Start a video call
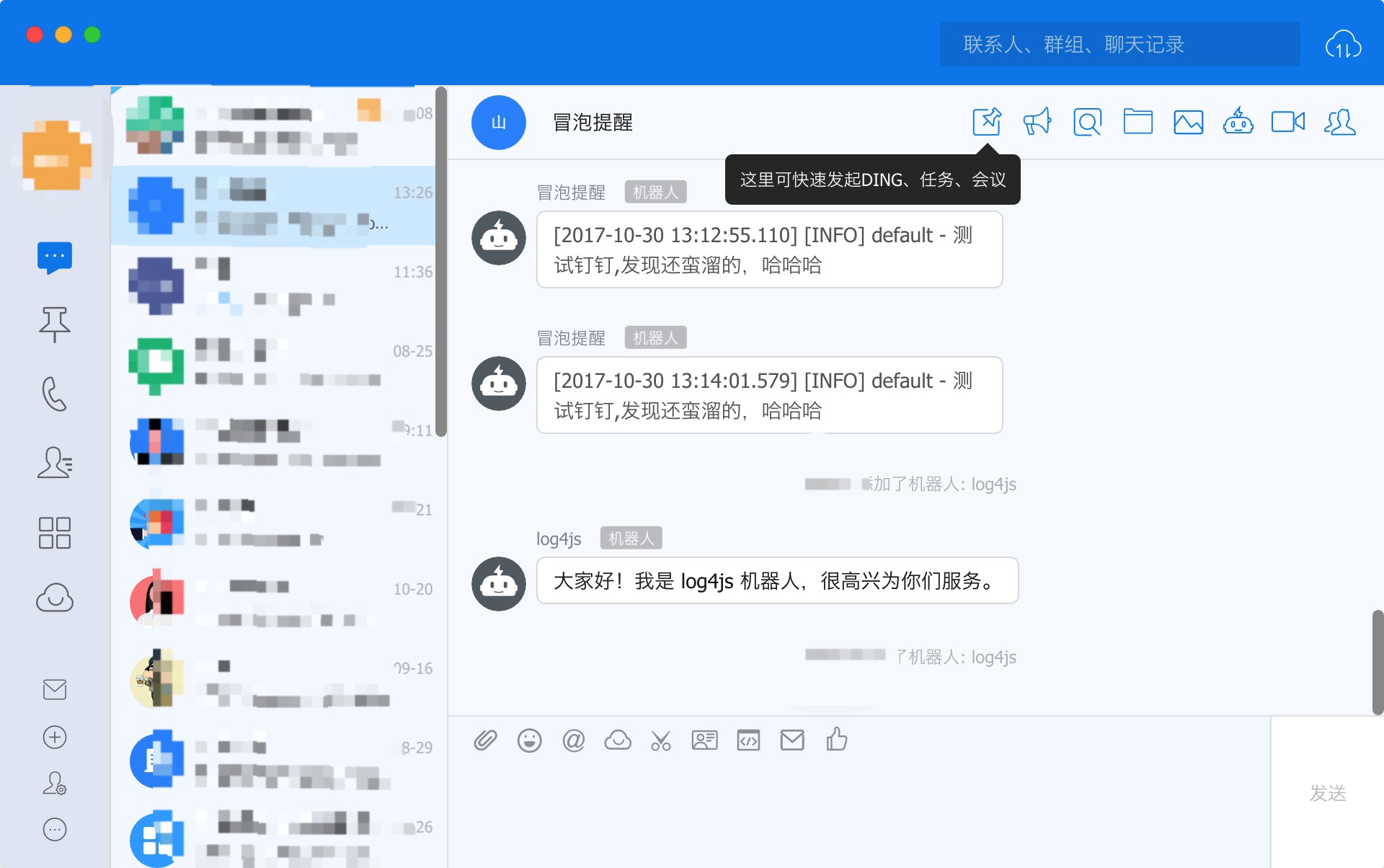1384x868 pixels. (1288, 122)
